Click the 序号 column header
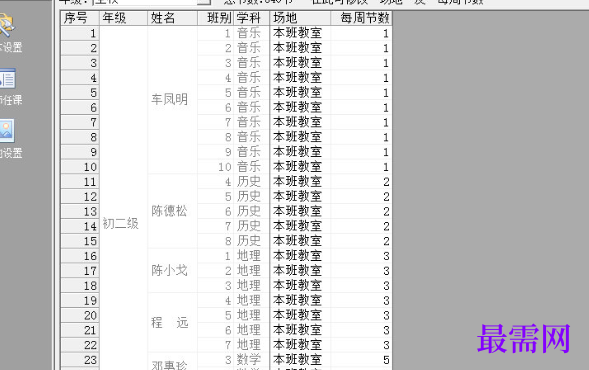589x370 pixels. point(80,18)
